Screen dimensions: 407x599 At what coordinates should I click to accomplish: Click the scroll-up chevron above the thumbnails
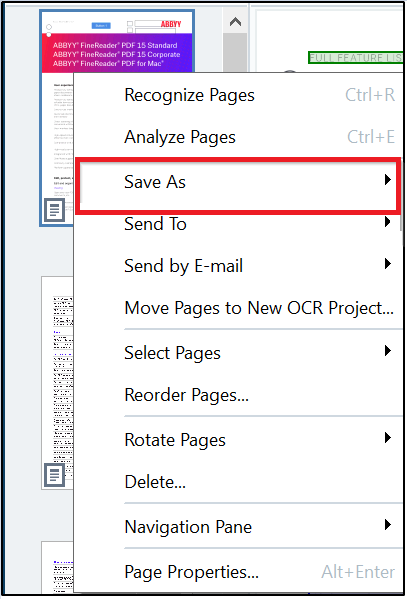[235, 22]
